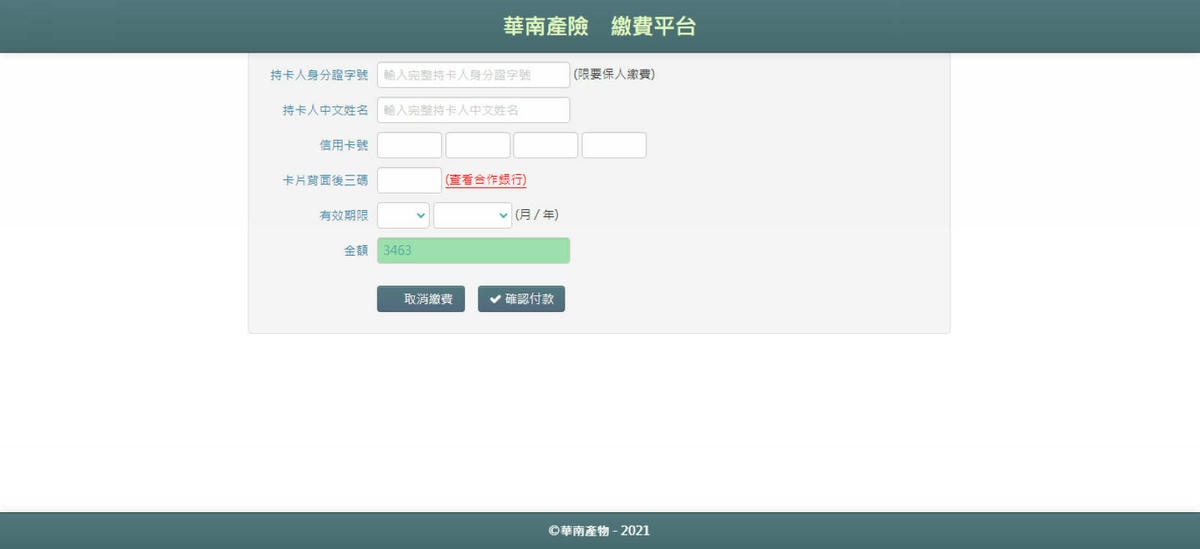Image resolution: width=1200 pixels, height=549 pixels.
Task: Click the first 信用卡號 segment box
Action: 409,145
